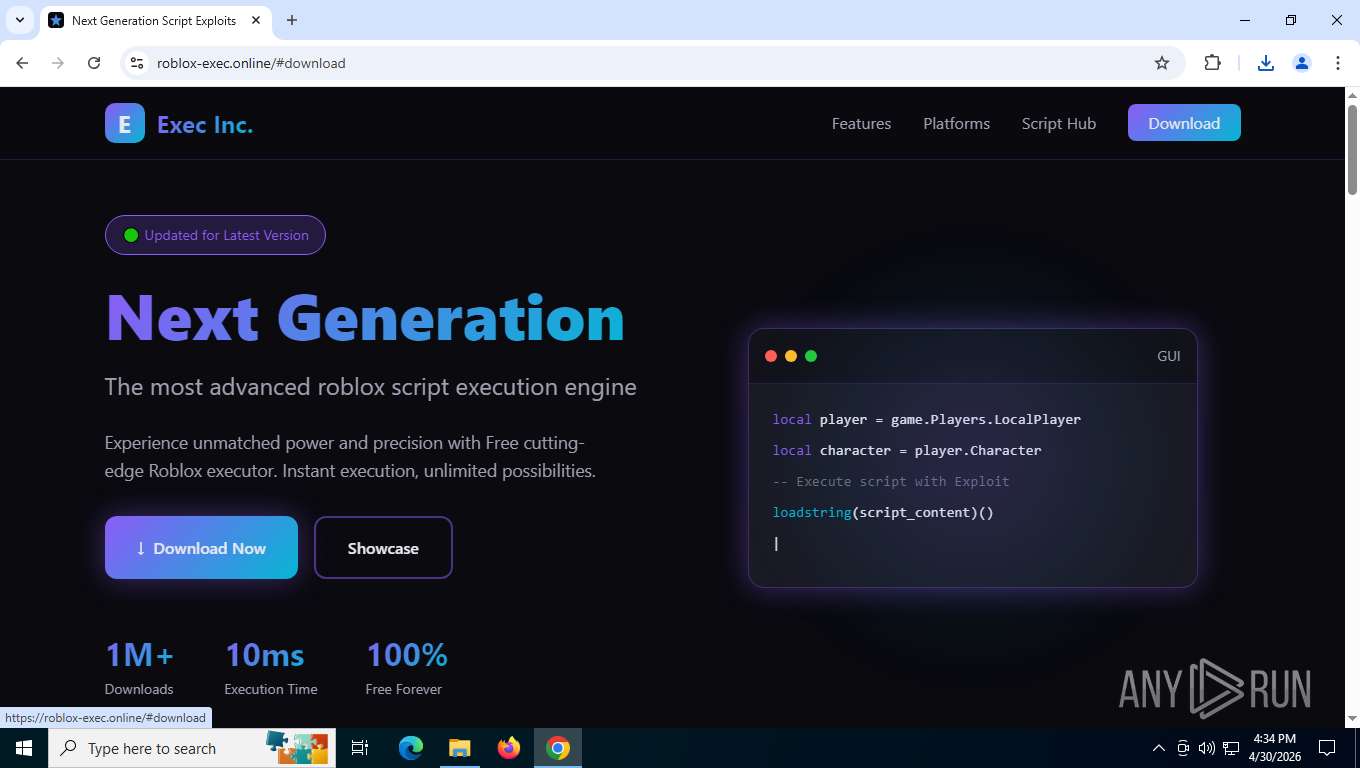Click the Download Now button

tap(201, 547)
